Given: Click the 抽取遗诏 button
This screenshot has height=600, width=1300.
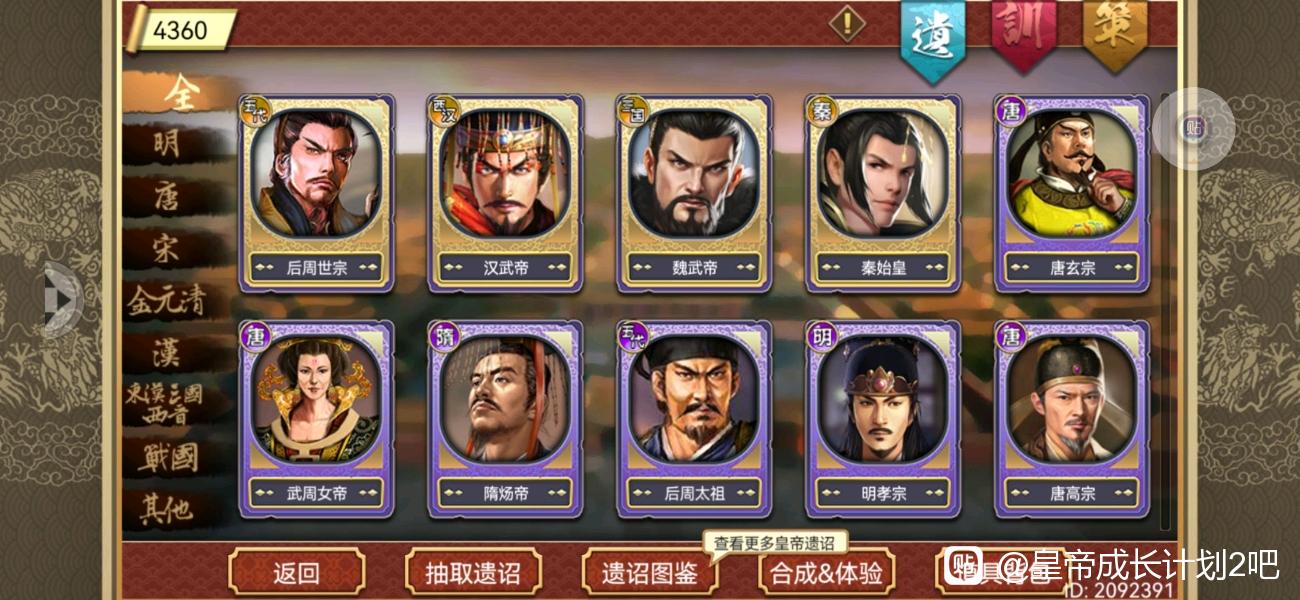Looking at the screenshot, I should pyautogui.click(x=473, y=573).
